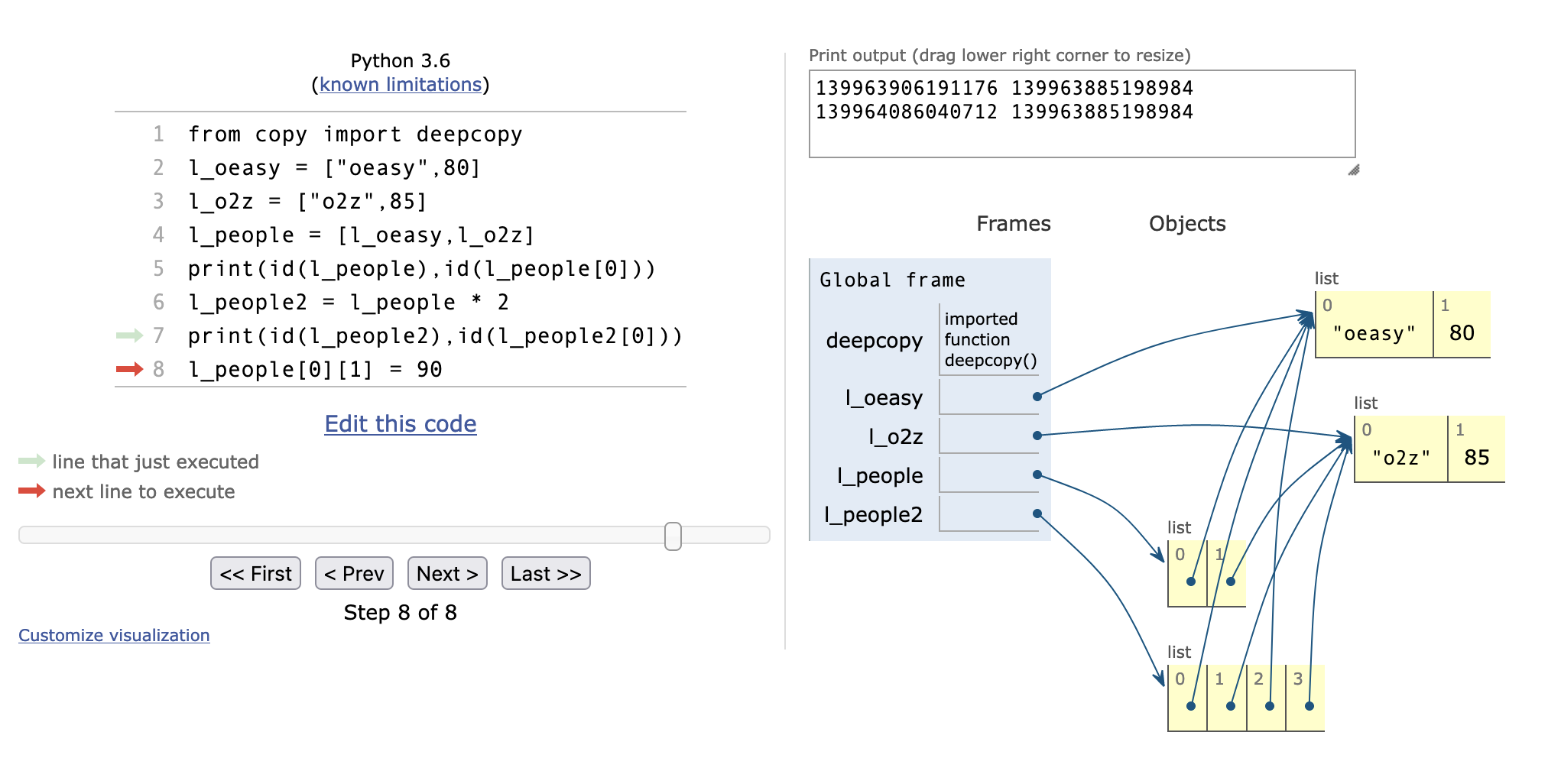
Task: Click the 'l_people2' variable in Global frame
Action: [874, 514]
